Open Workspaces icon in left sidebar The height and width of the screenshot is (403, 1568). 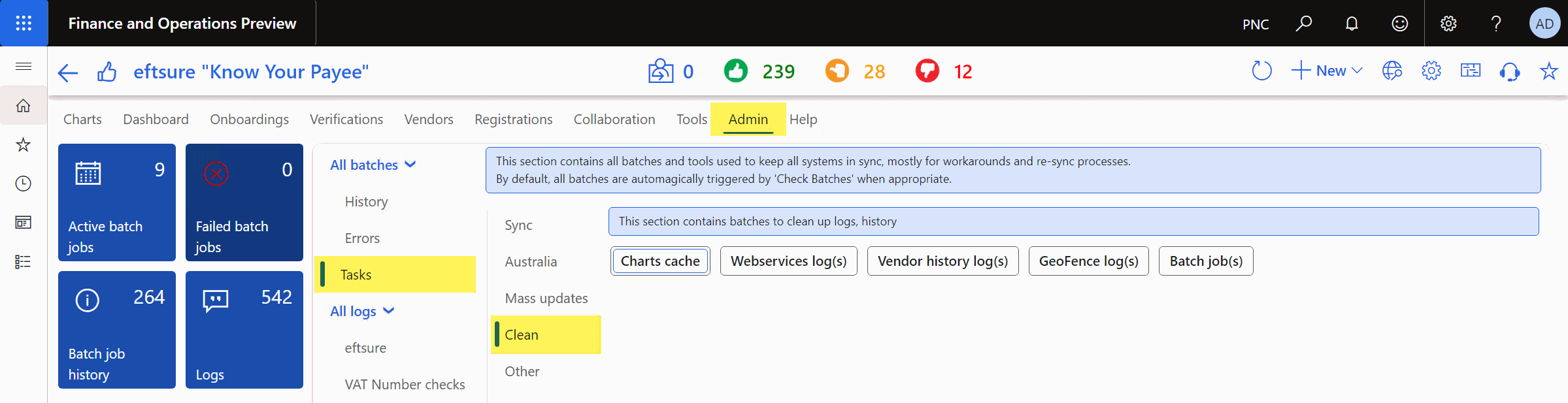pyautogui.click(x=24, y=223)
